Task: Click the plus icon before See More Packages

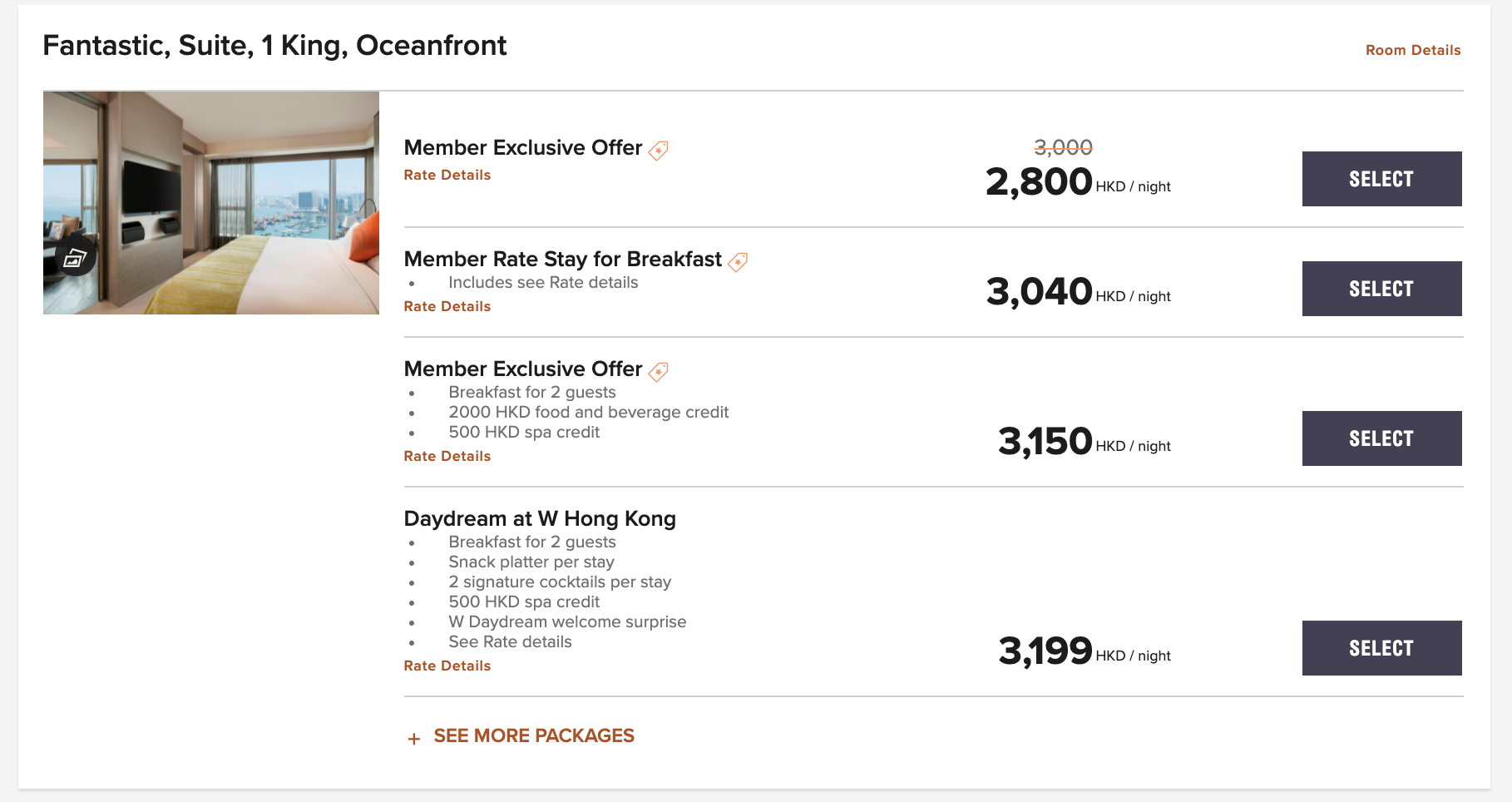Action: click(414, 738)
